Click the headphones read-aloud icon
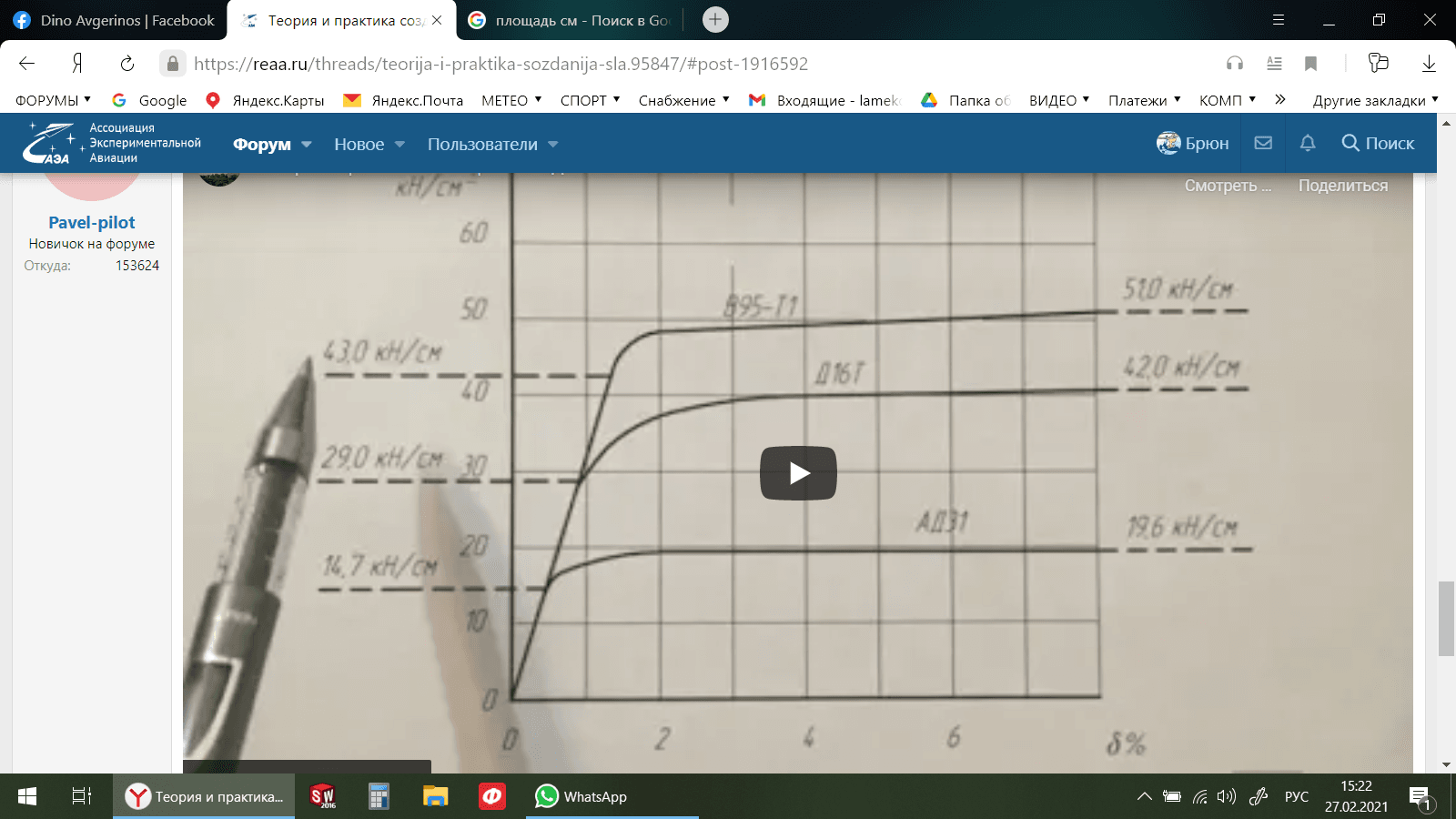1456x819 pixels. (1235, 64)
